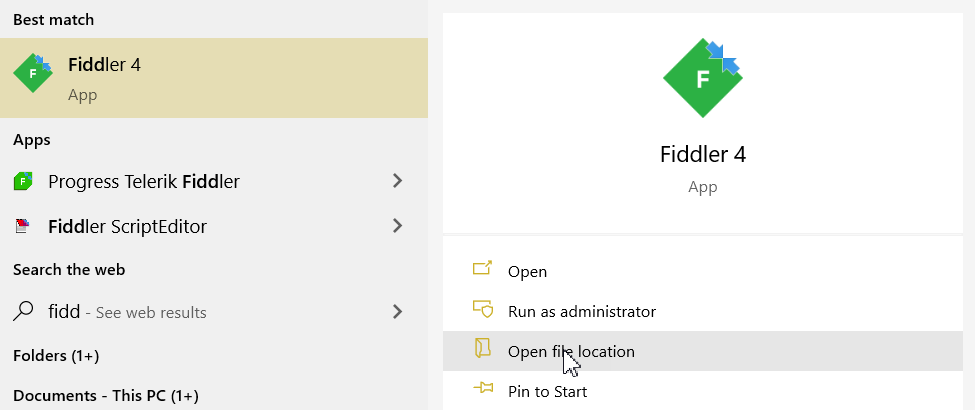Expand the fidd web results chevron
The width and height of the screenshot is (975, 410).
pos(397,311)
